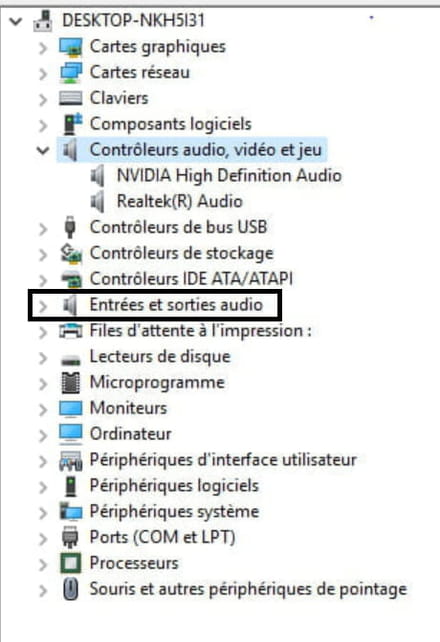Select Périphériques d'interface utilisateur entry
The image size is (440, 642).
[223, 460]
